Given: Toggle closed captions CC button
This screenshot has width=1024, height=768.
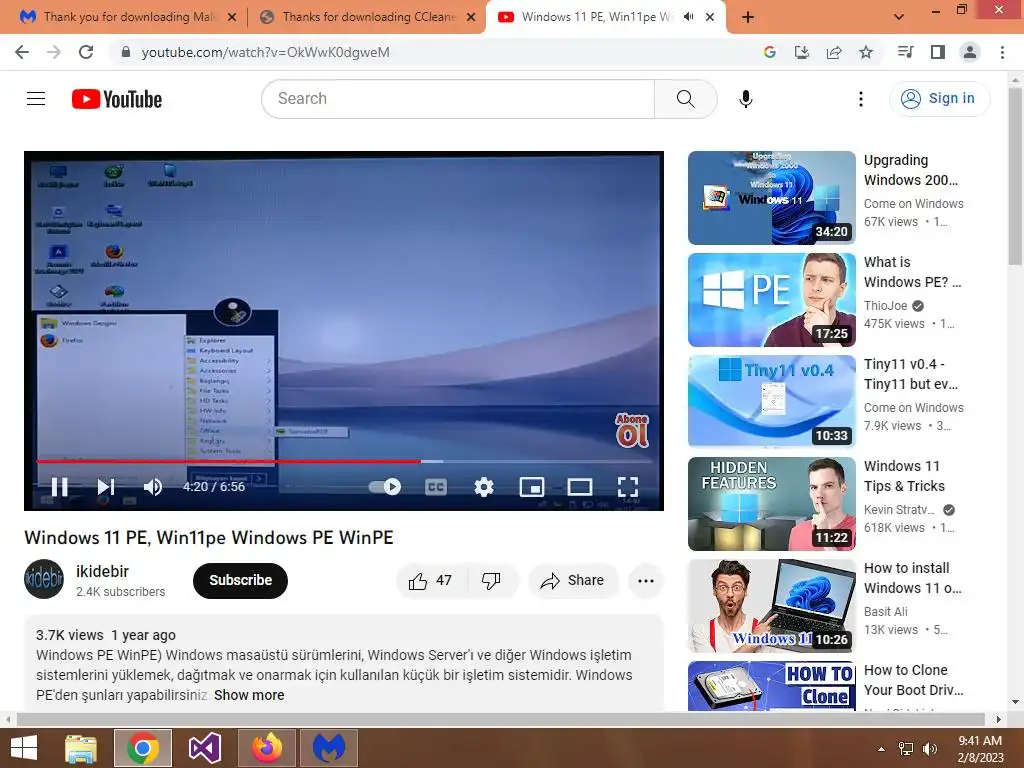Looking at the screenshot, I should (x=436, y=487).
